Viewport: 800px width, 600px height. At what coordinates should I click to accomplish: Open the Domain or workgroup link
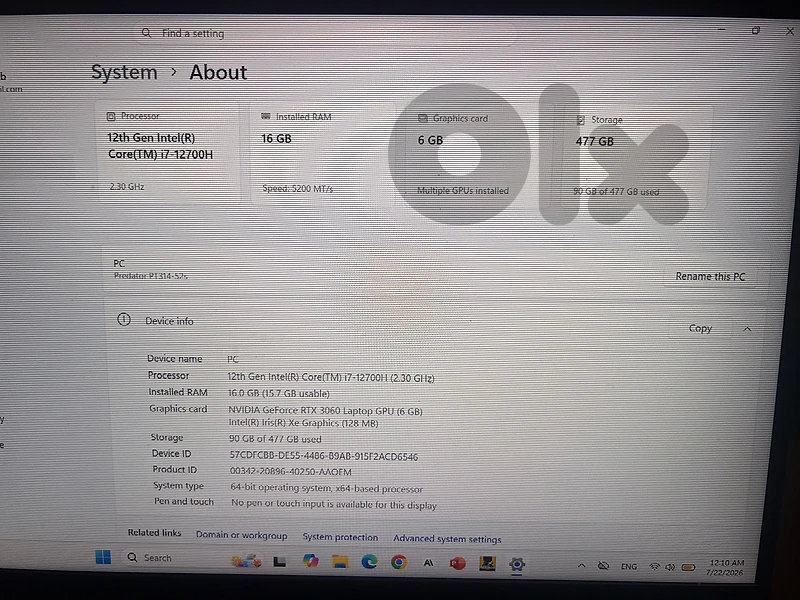(241, 535)
